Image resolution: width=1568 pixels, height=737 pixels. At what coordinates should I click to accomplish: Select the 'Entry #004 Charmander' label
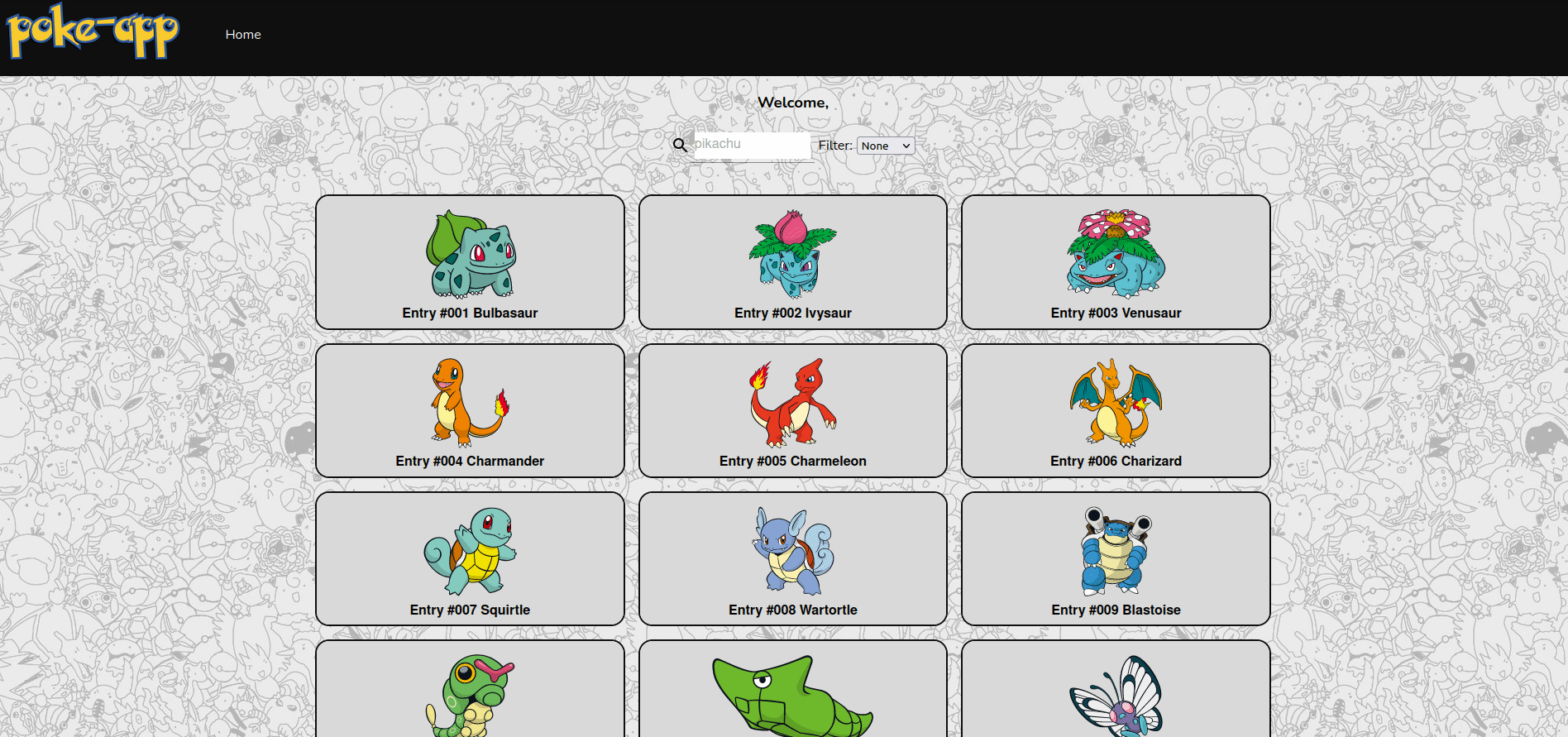pyautogui.click(x=470, y=461)
